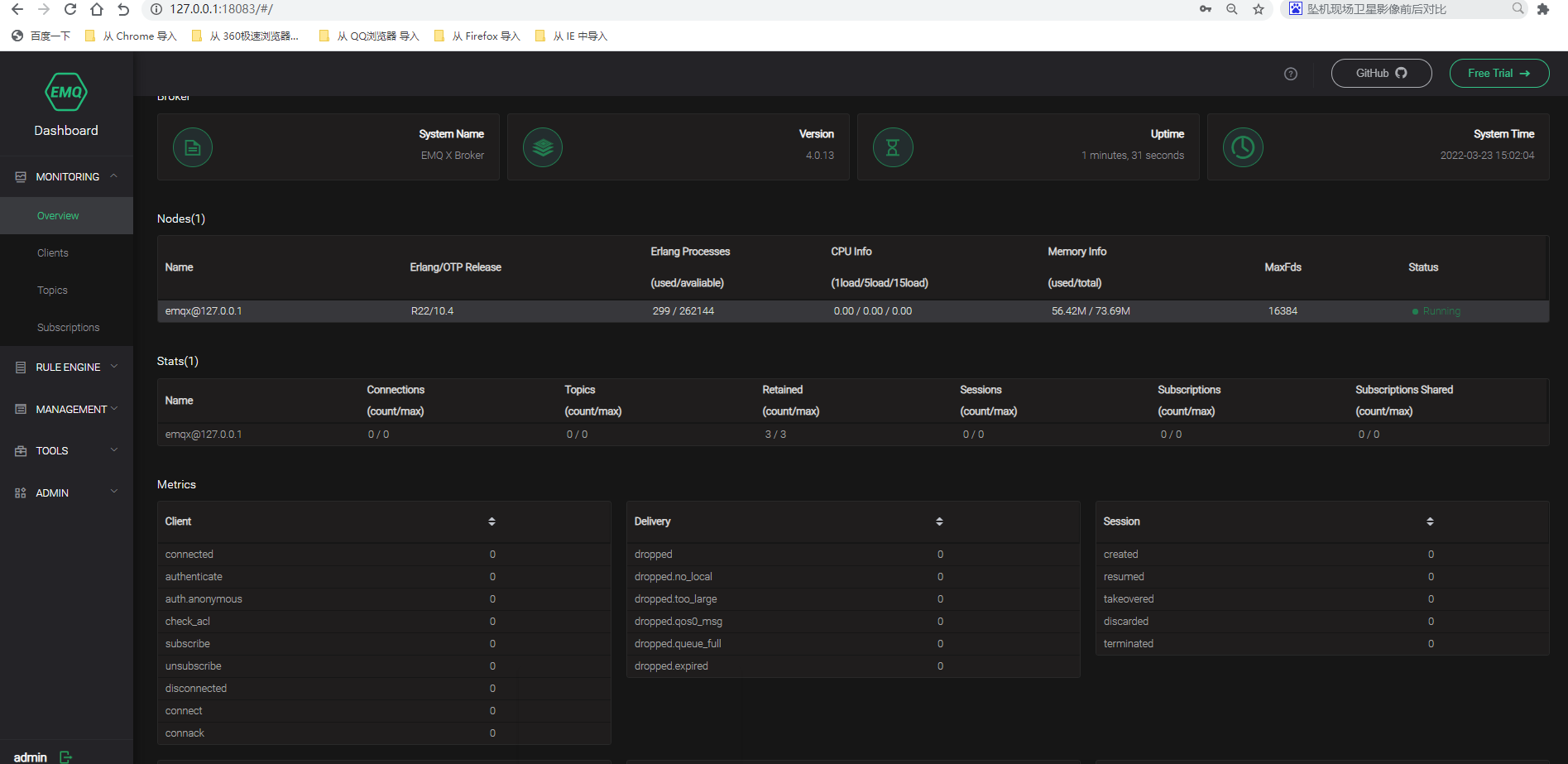Viewport: 1568px width, 764px height.
Task: Click the GitHub button
Action: click(x=1381, y=73)
